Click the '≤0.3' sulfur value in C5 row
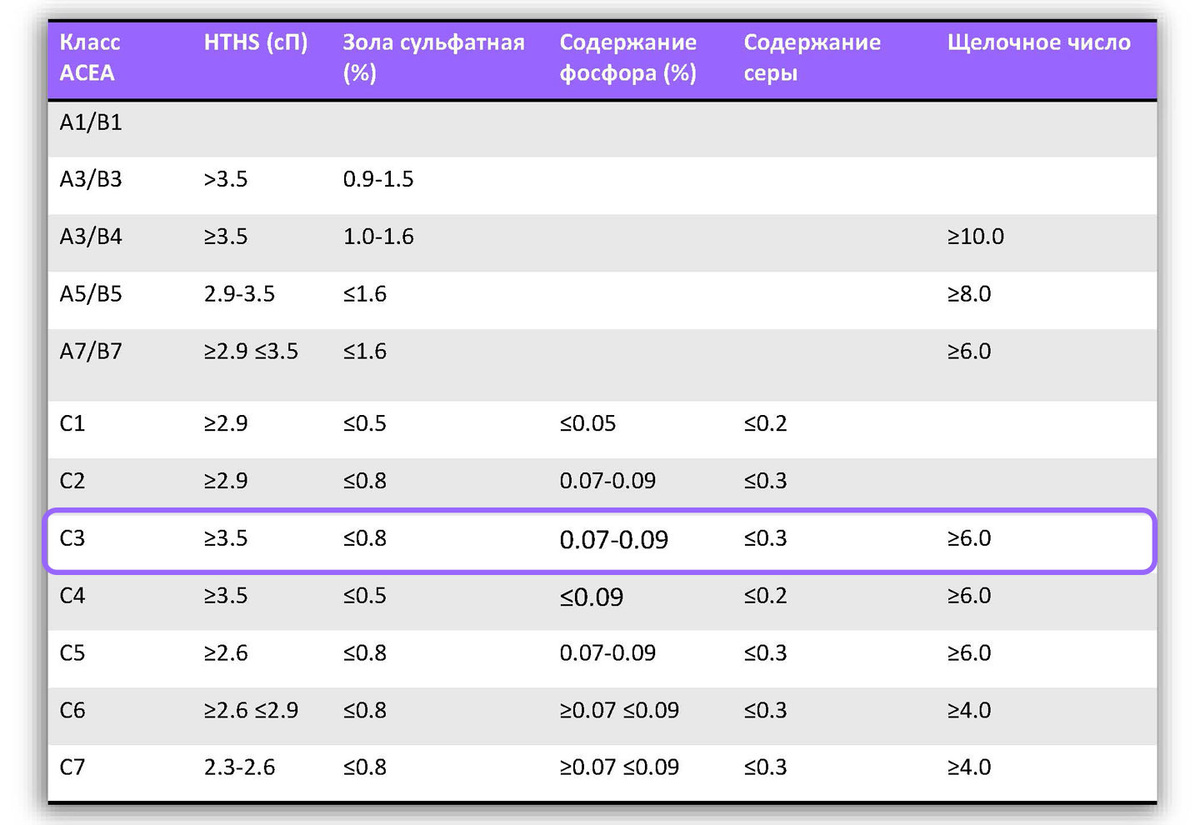Viewport: 1200px width, 825px height. pos(766,652)
